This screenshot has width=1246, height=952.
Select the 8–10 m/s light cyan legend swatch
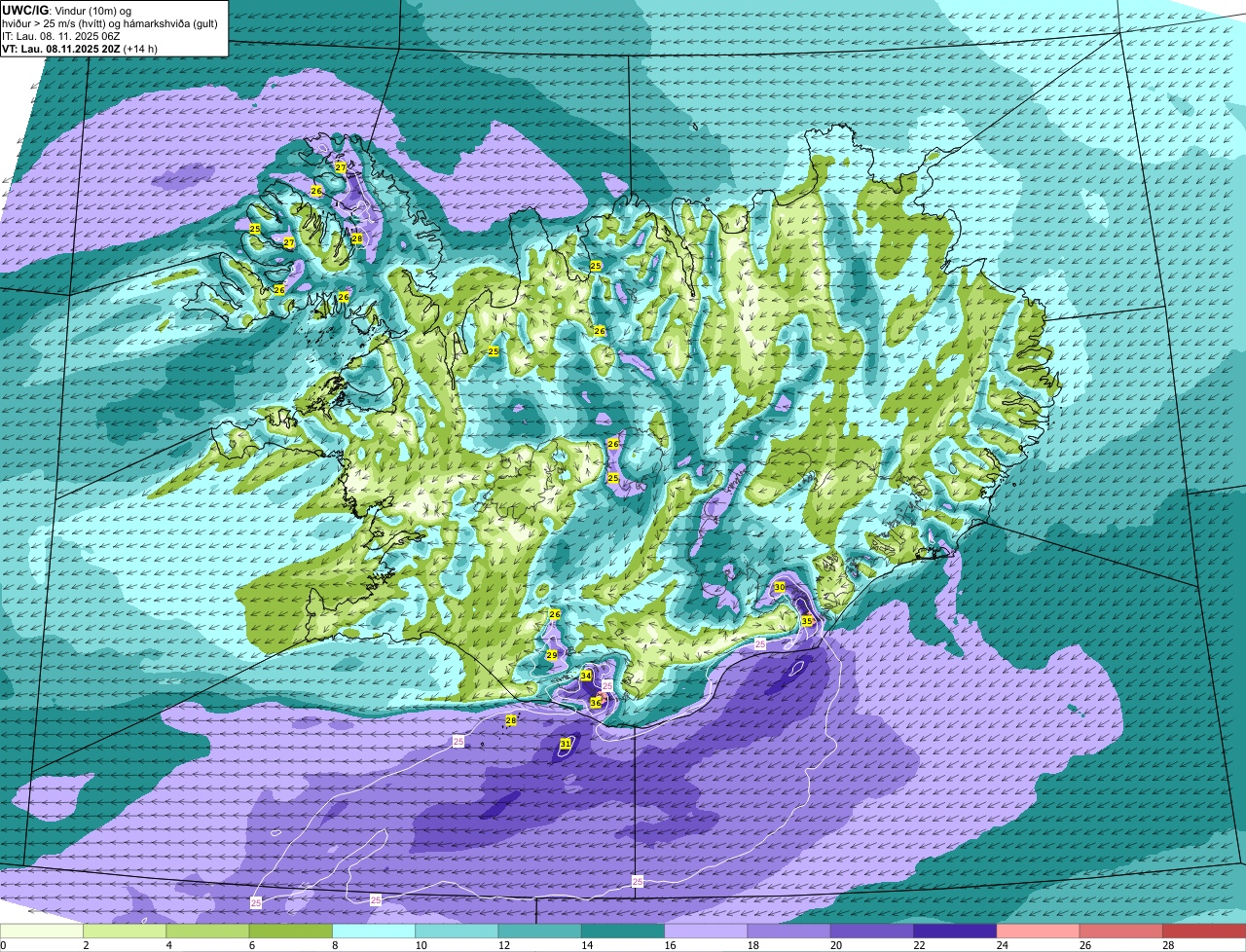pyautogui.click(x=374, y=932)
